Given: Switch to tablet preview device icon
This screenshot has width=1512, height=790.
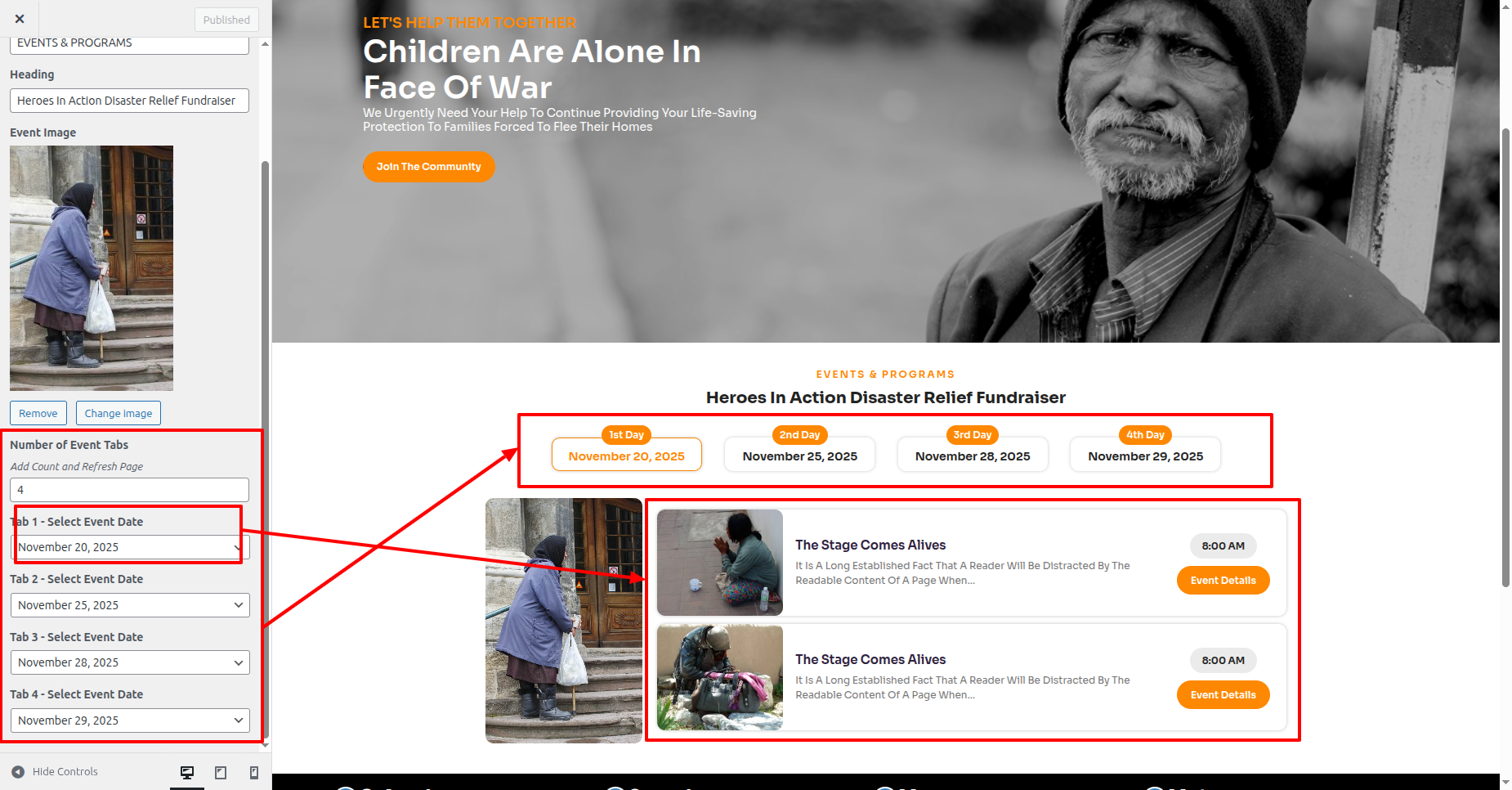Looking at the screenshot, I should click(x=221, y=772).
